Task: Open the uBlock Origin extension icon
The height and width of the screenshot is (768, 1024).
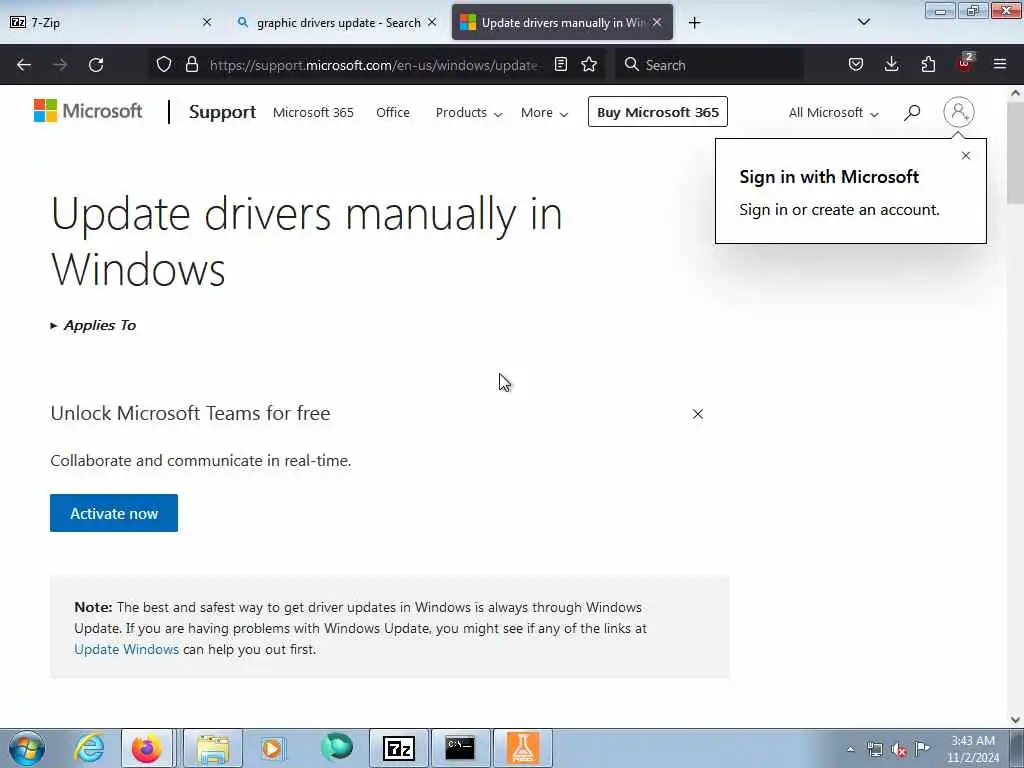Action: (x=965, y=63)
